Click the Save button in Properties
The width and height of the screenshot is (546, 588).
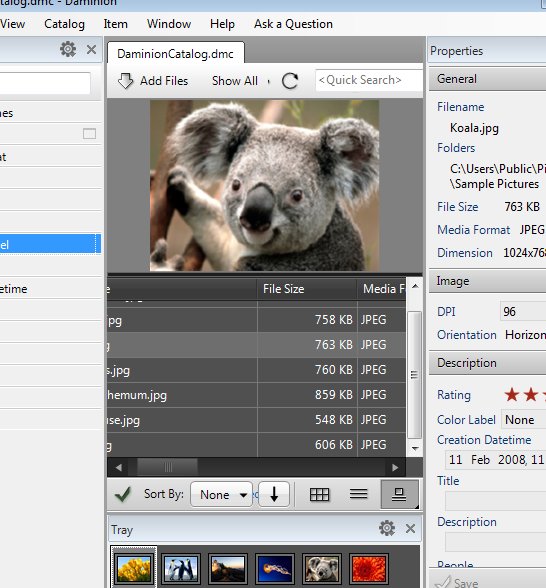(x=458, y=582)
